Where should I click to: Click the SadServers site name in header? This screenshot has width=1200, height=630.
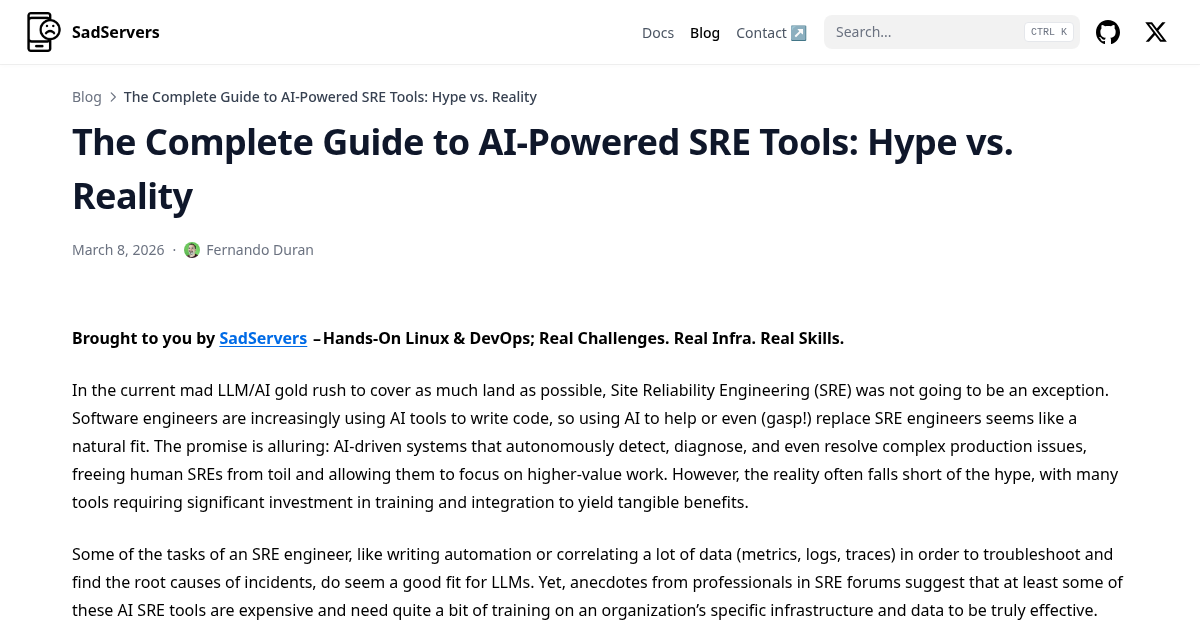[x=116, y=32]
